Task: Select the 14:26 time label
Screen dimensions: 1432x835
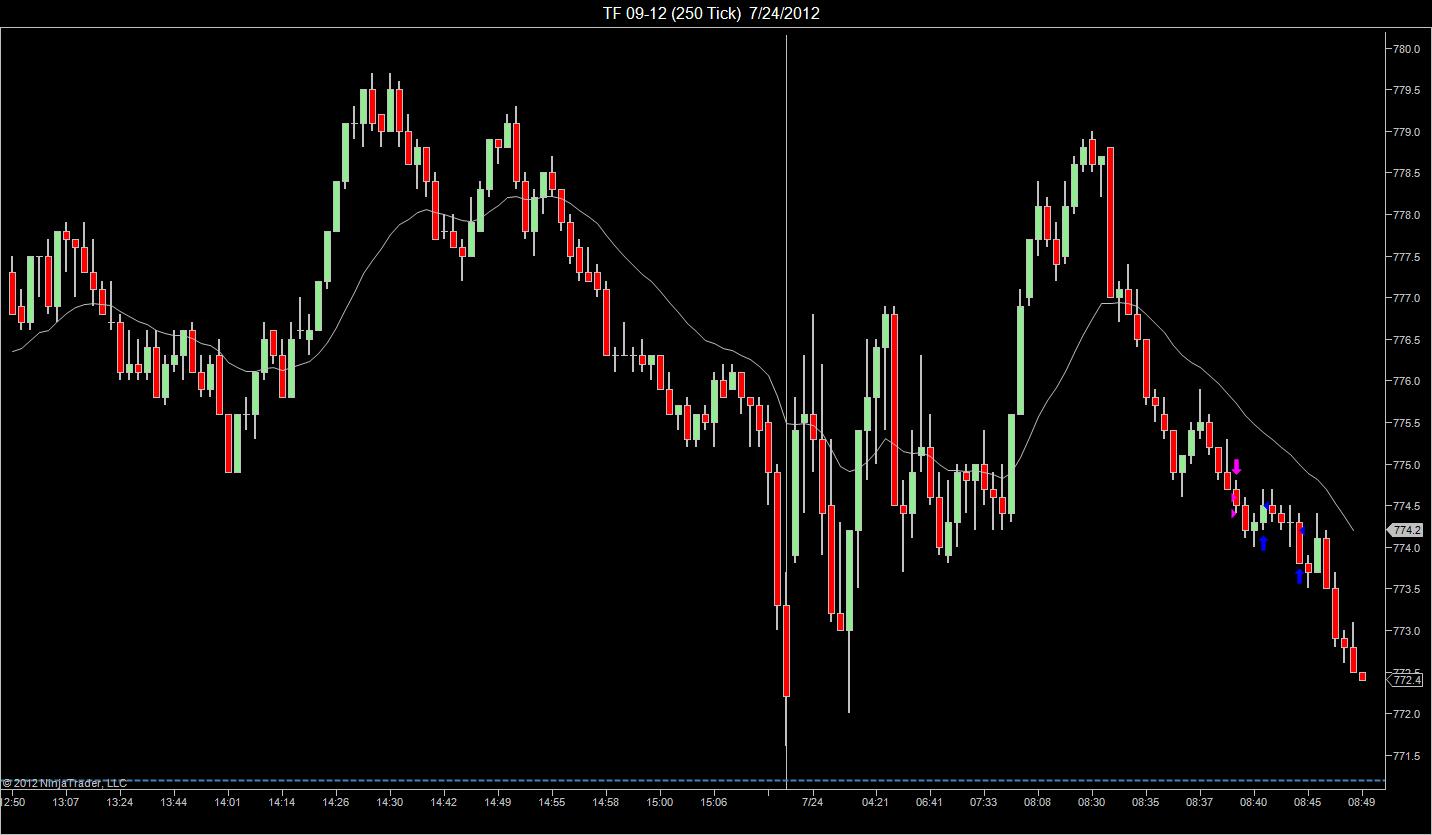Action: pyautogui.click(x=336, y=802)
